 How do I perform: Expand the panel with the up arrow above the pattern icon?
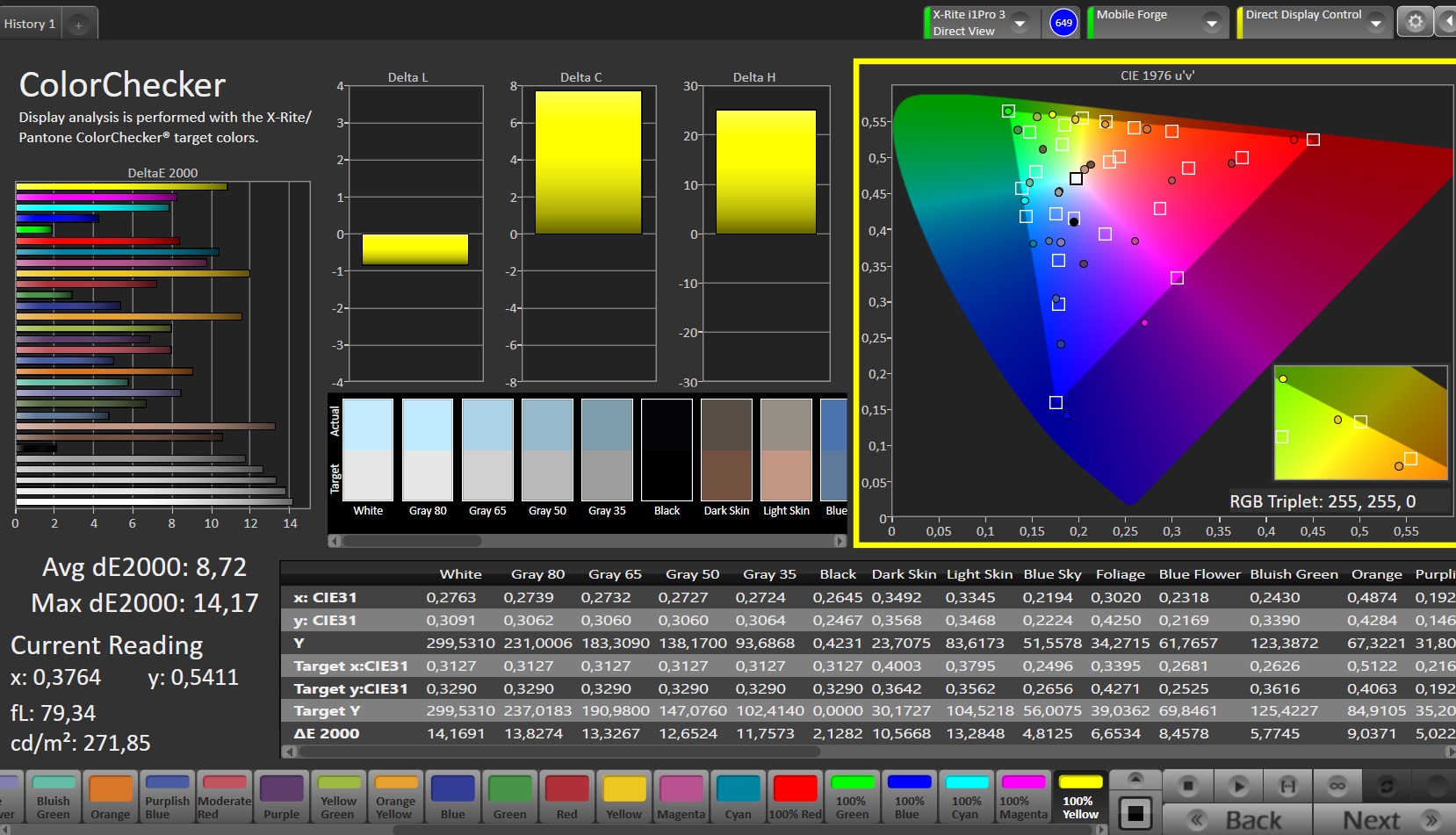click(x=1135, y=779)
